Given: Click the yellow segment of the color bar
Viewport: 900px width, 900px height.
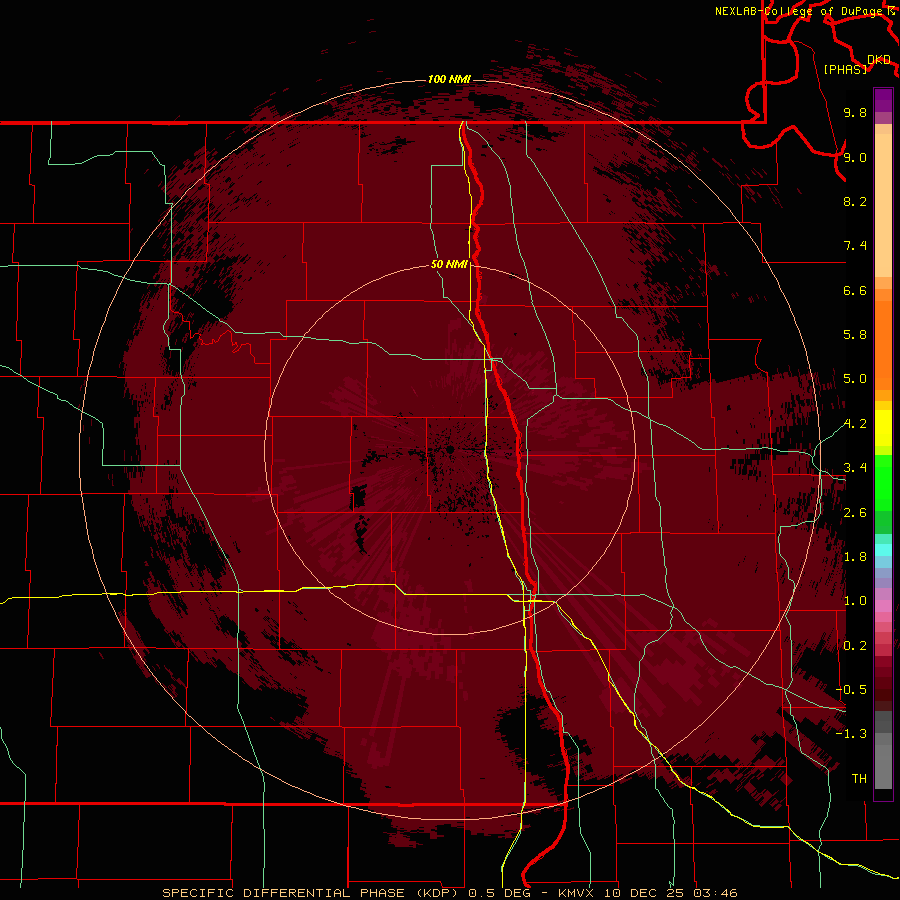Looking at the screenshot, I should pyautogui.click(x=883, y=428).
